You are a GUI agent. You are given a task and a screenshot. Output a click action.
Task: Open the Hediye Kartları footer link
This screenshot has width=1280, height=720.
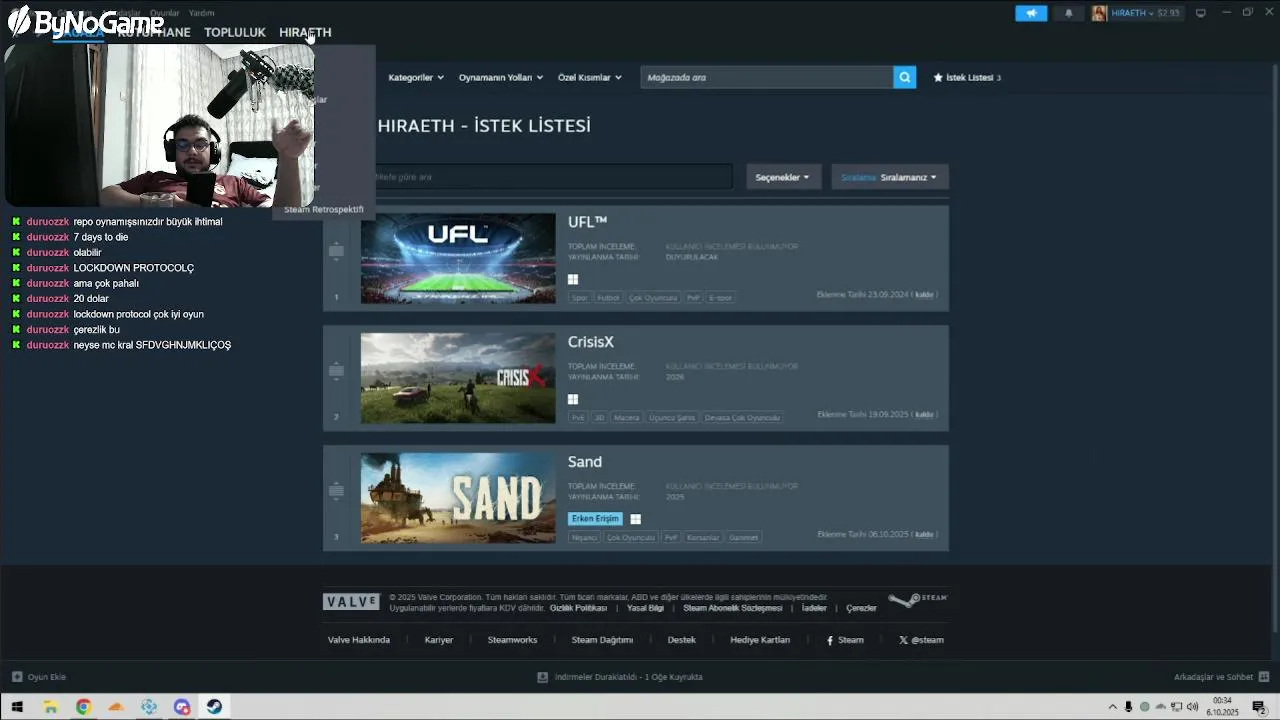tap(760, 640)
